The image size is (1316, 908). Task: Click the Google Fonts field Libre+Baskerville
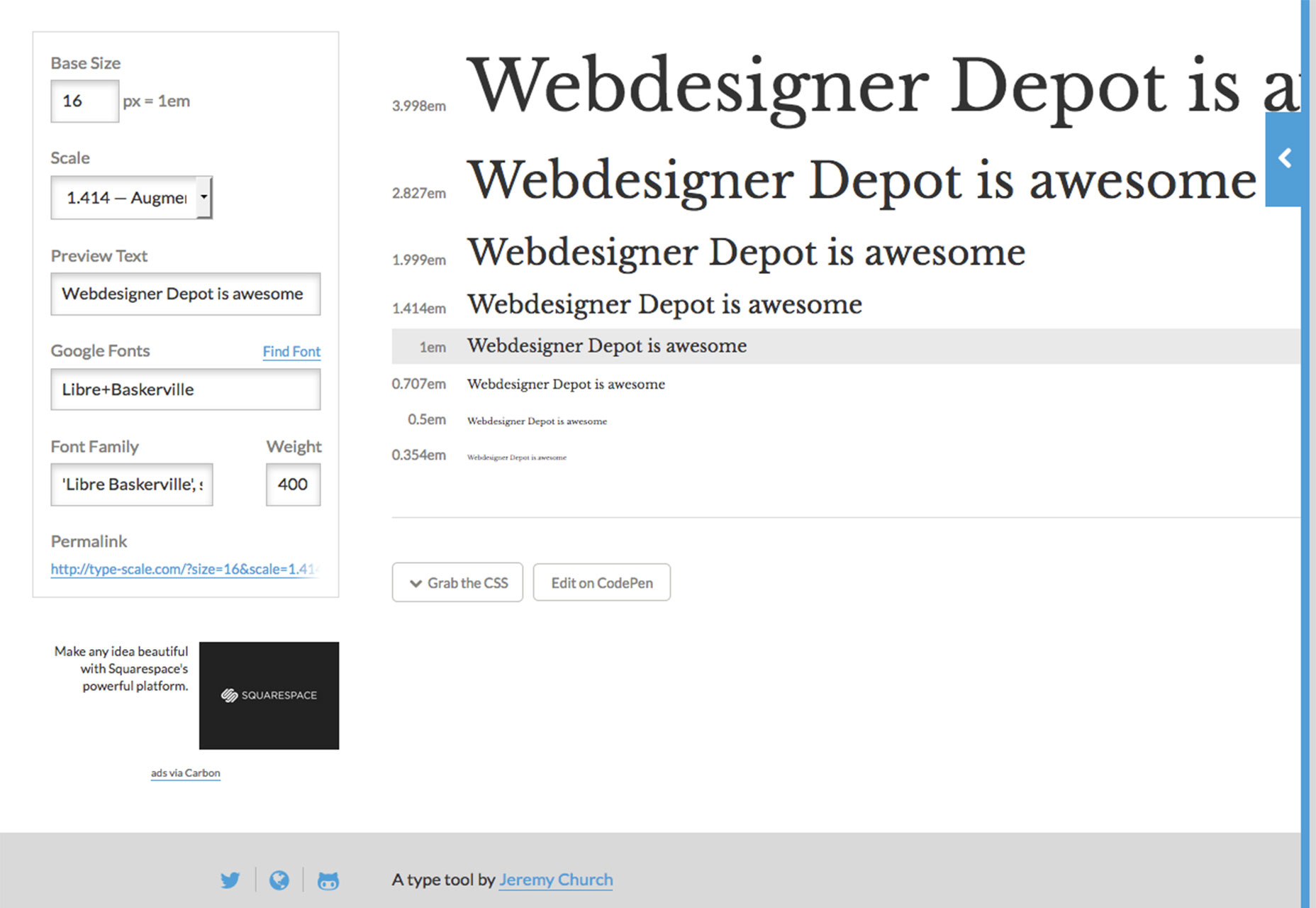(185, 389)
